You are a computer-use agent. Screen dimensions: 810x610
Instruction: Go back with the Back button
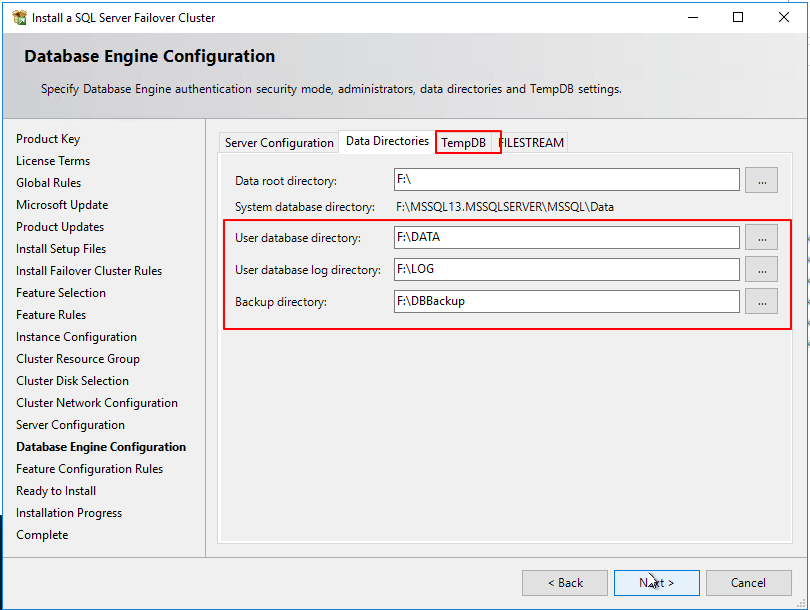pos(565,583)
